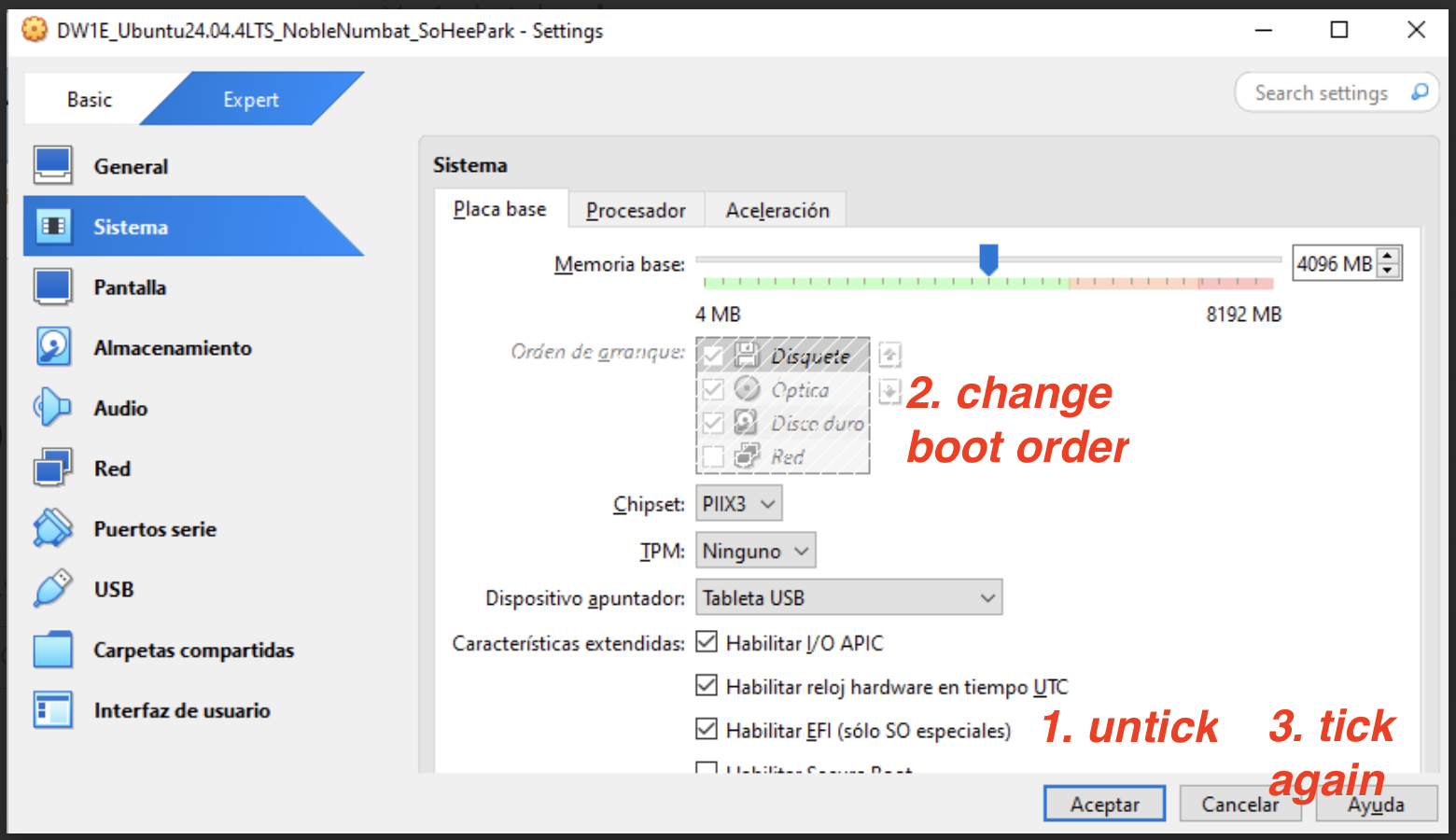Select Disco duro icon in boot order

[747, 422]
